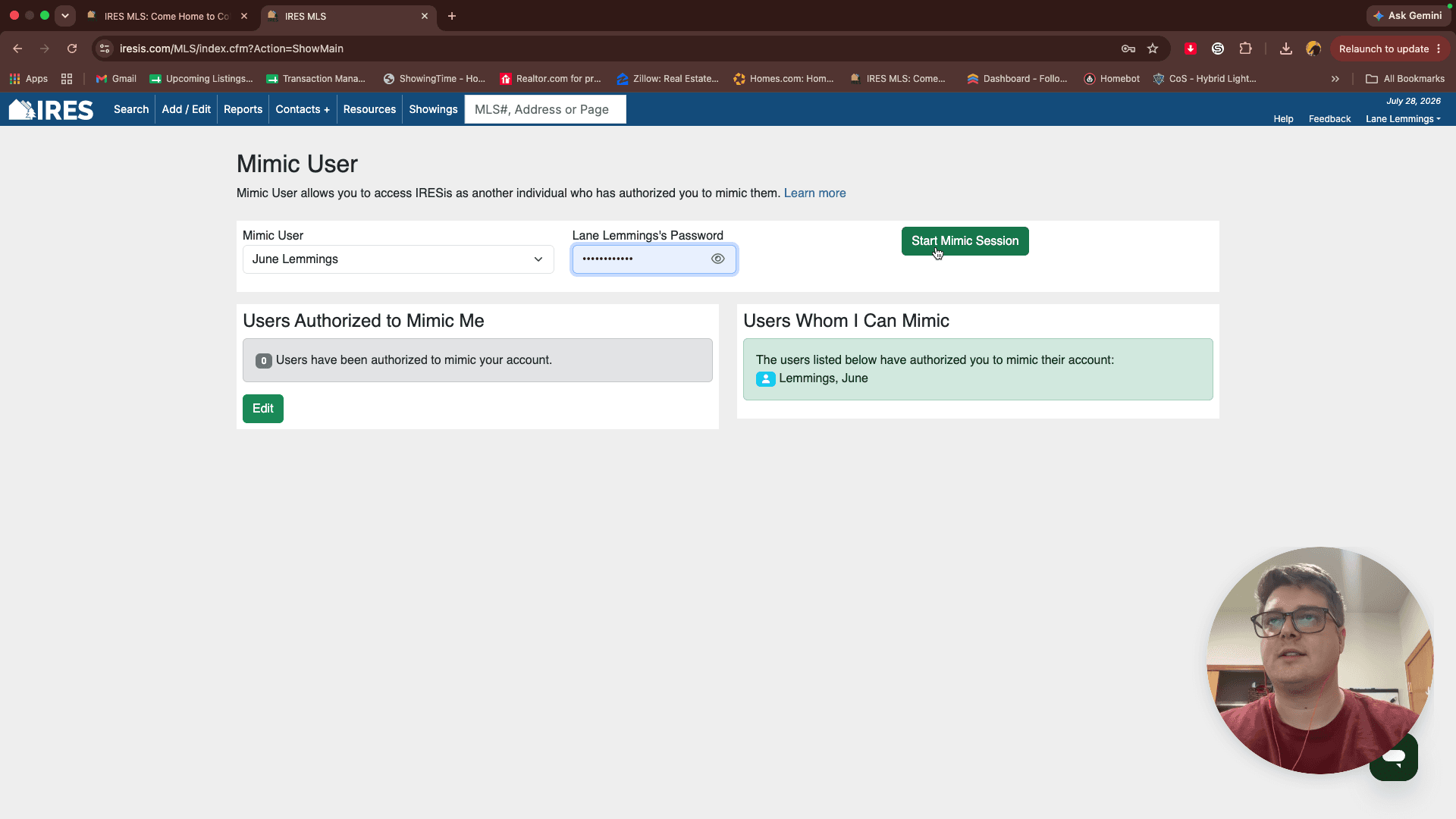Image resolution: width=1456 pixels, height=819 pixels.
Task: Follow the Learn more link
Action: click(x=814, y=193)
